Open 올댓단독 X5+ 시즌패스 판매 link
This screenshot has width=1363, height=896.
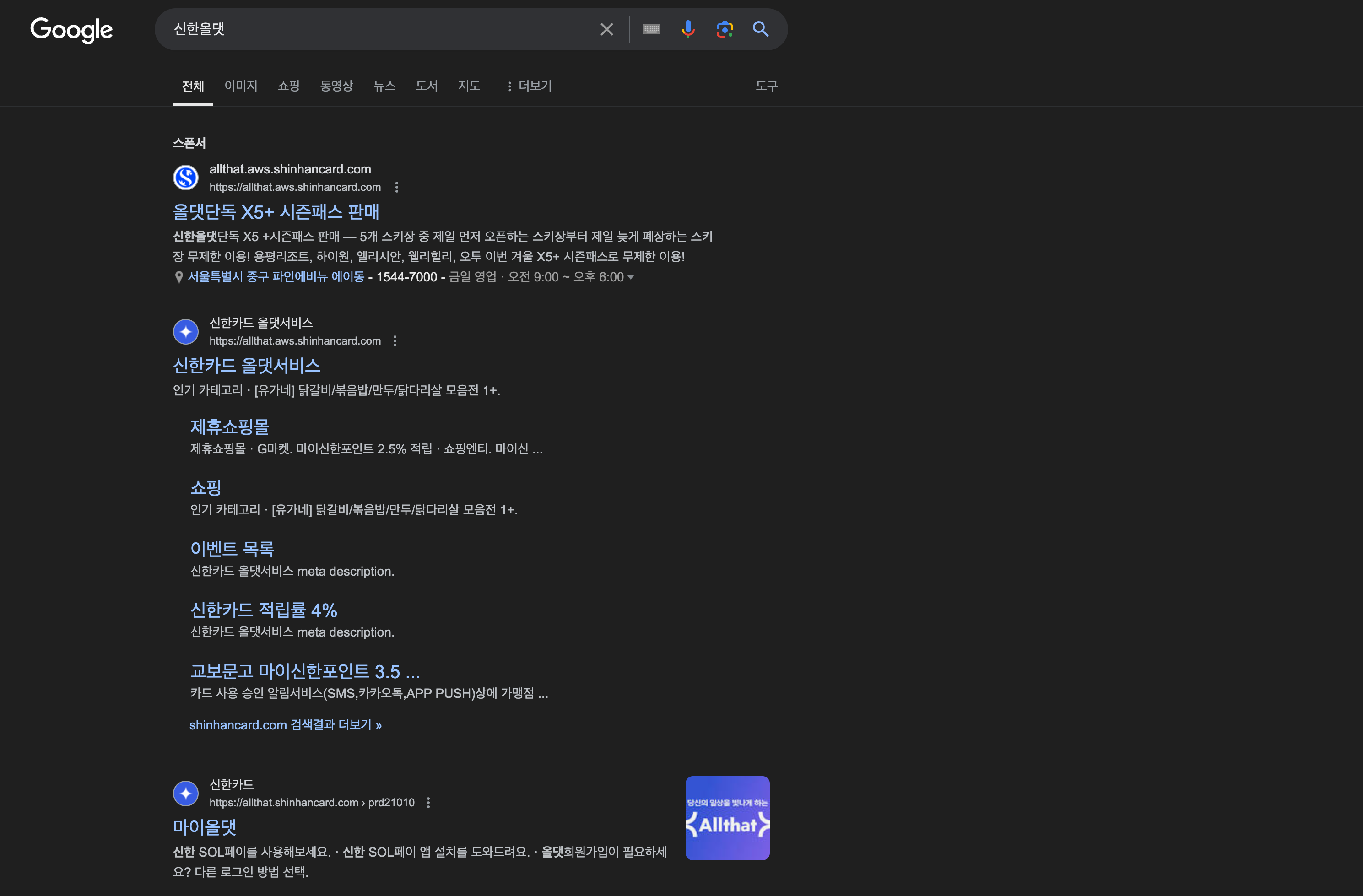point(276,212)
